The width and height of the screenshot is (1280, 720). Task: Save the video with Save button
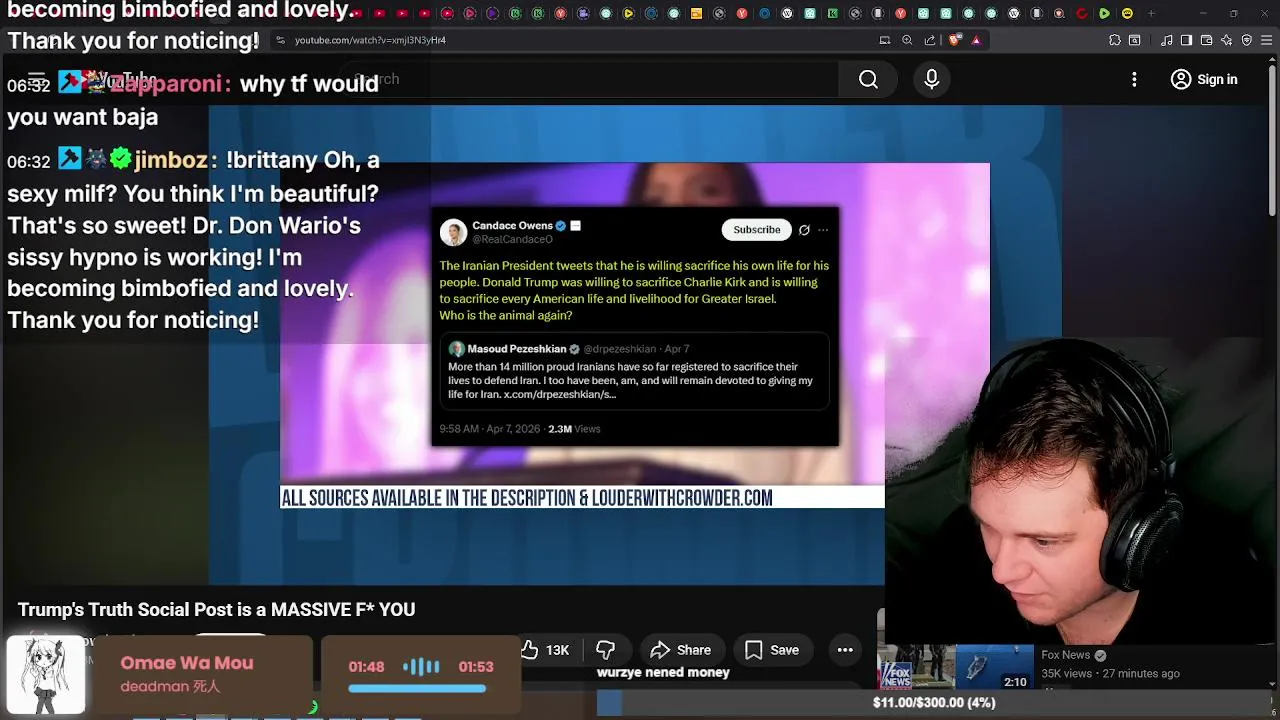[772, 650]
